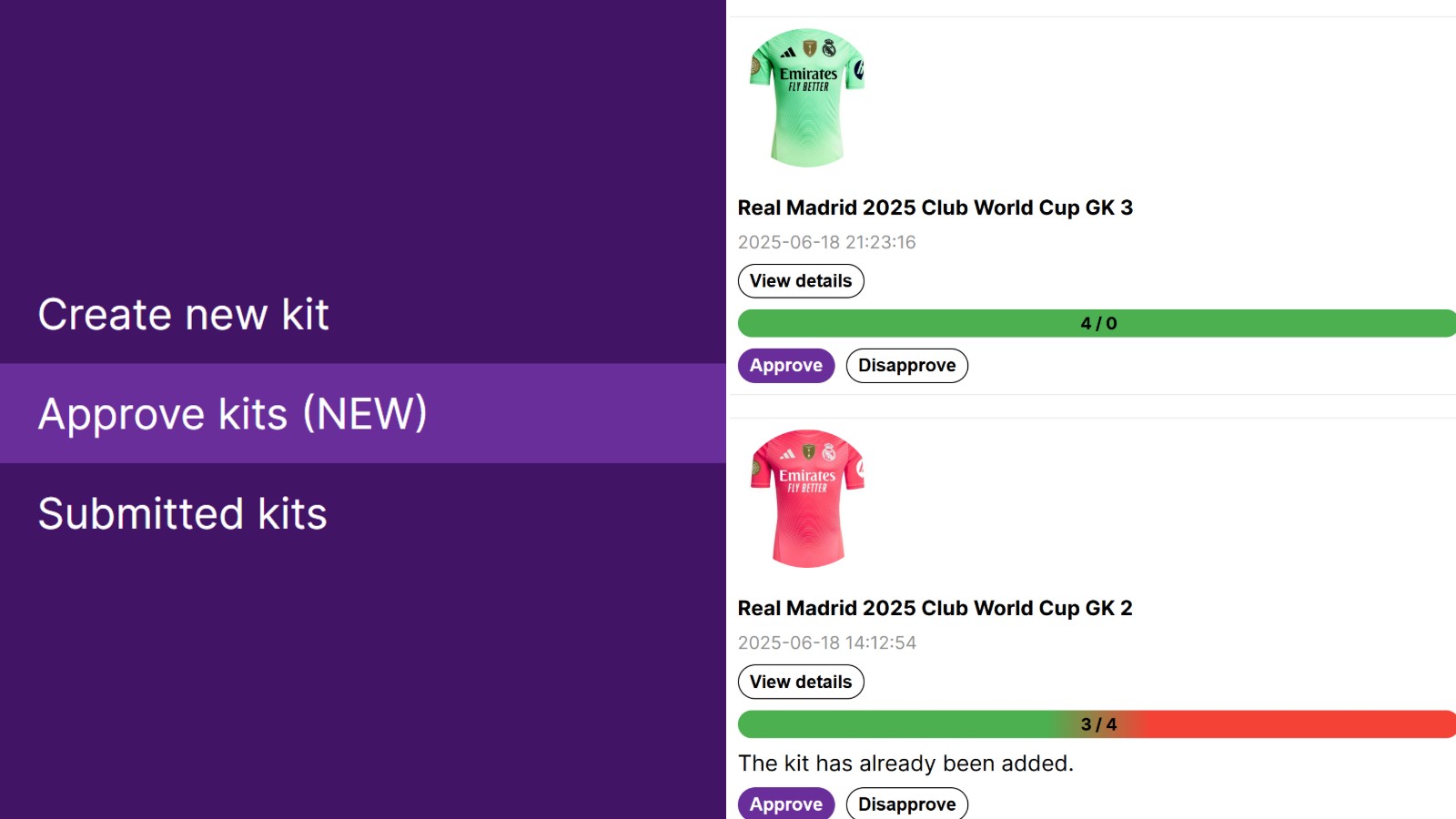Click the 2025-06-18 14:12:54 submission timestamp
Screen dimensions: 1456x819
pos(826,642)
